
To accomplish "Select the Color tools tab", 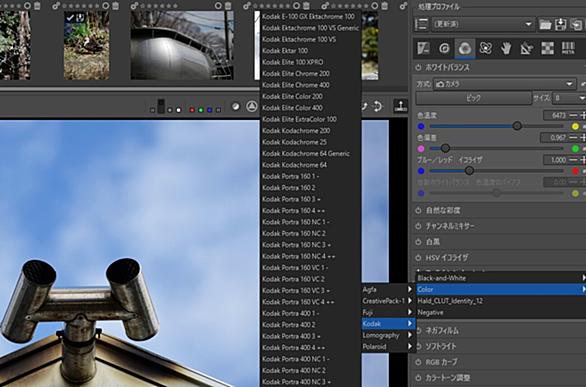I will [x=465, y=48].
